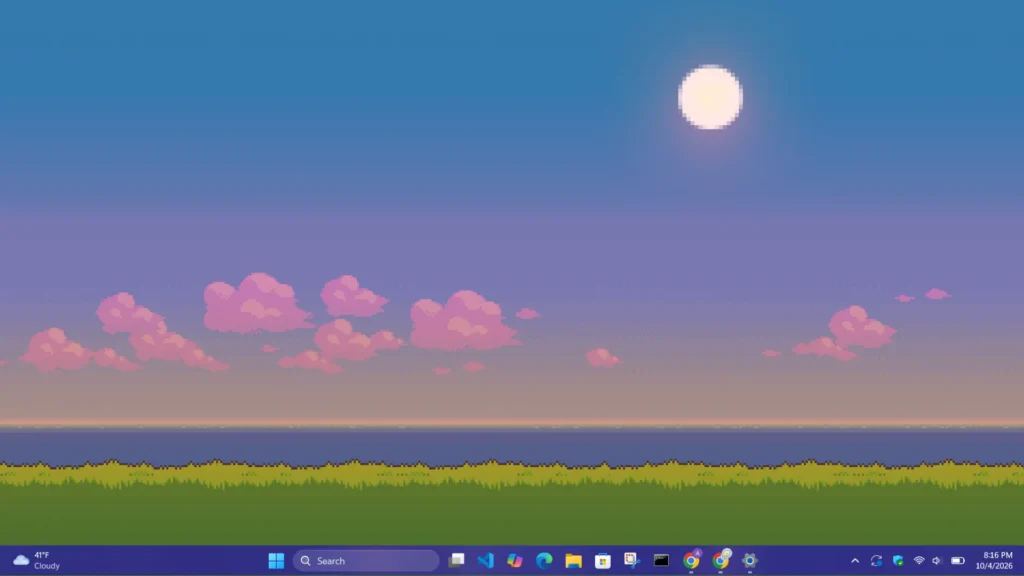1024x576 pixels.
Task: Open Settings gear app in taskbar
Action: [x=750, y=560]
